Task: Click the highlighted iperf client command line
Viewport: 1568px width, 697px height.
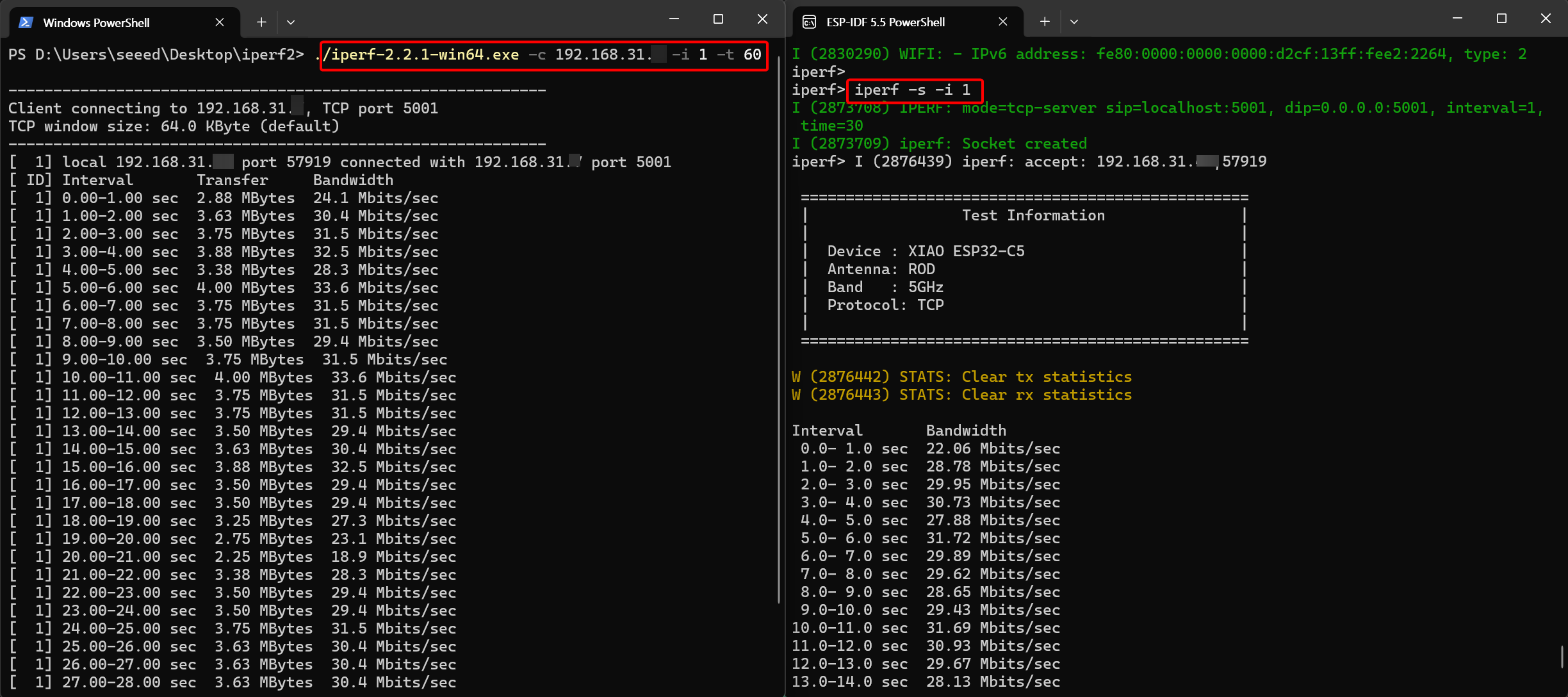Action: click(543, 55)
